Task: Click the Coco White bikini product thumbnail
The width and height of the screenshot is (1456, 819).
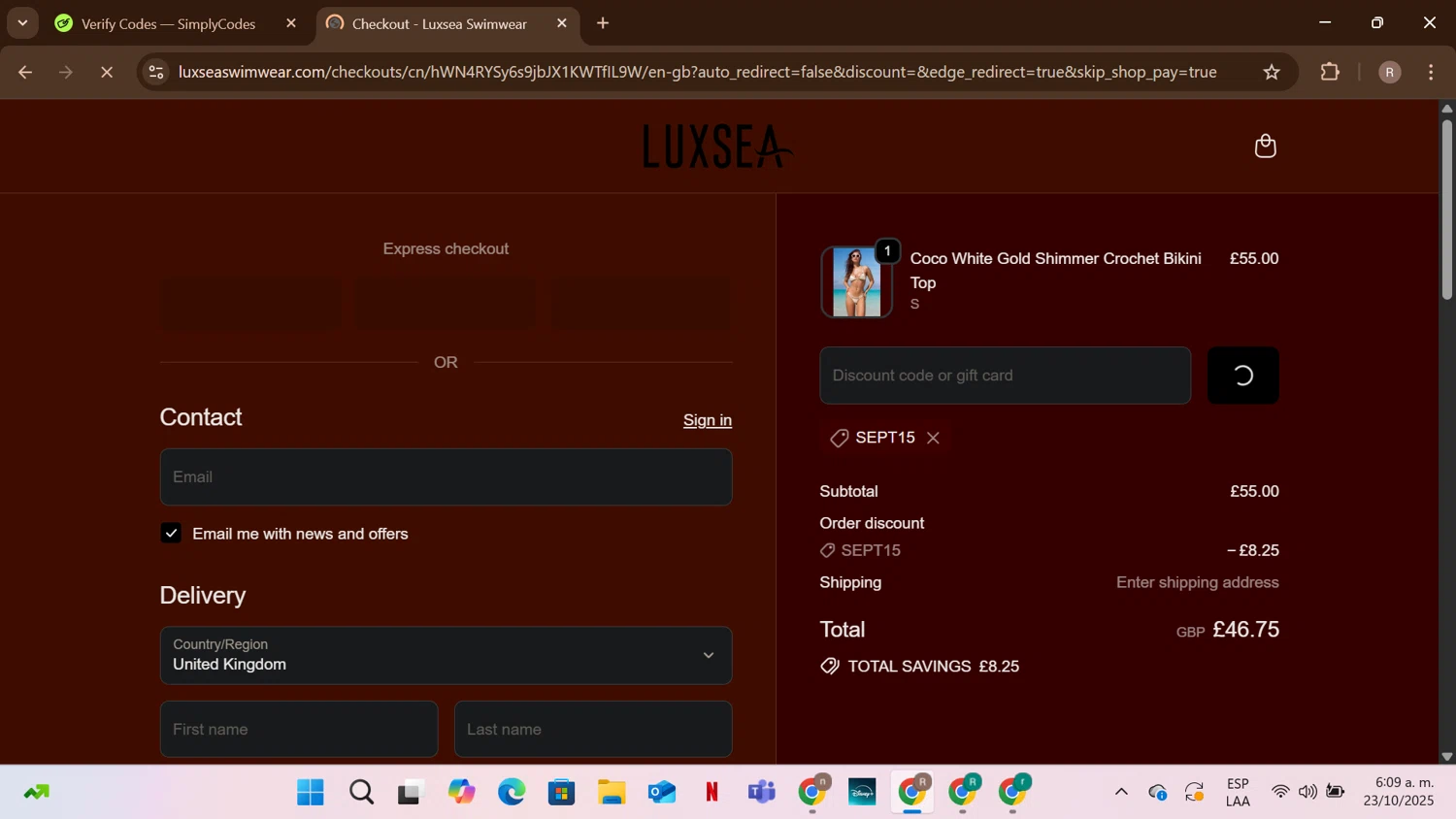Action: click(857, 282)
